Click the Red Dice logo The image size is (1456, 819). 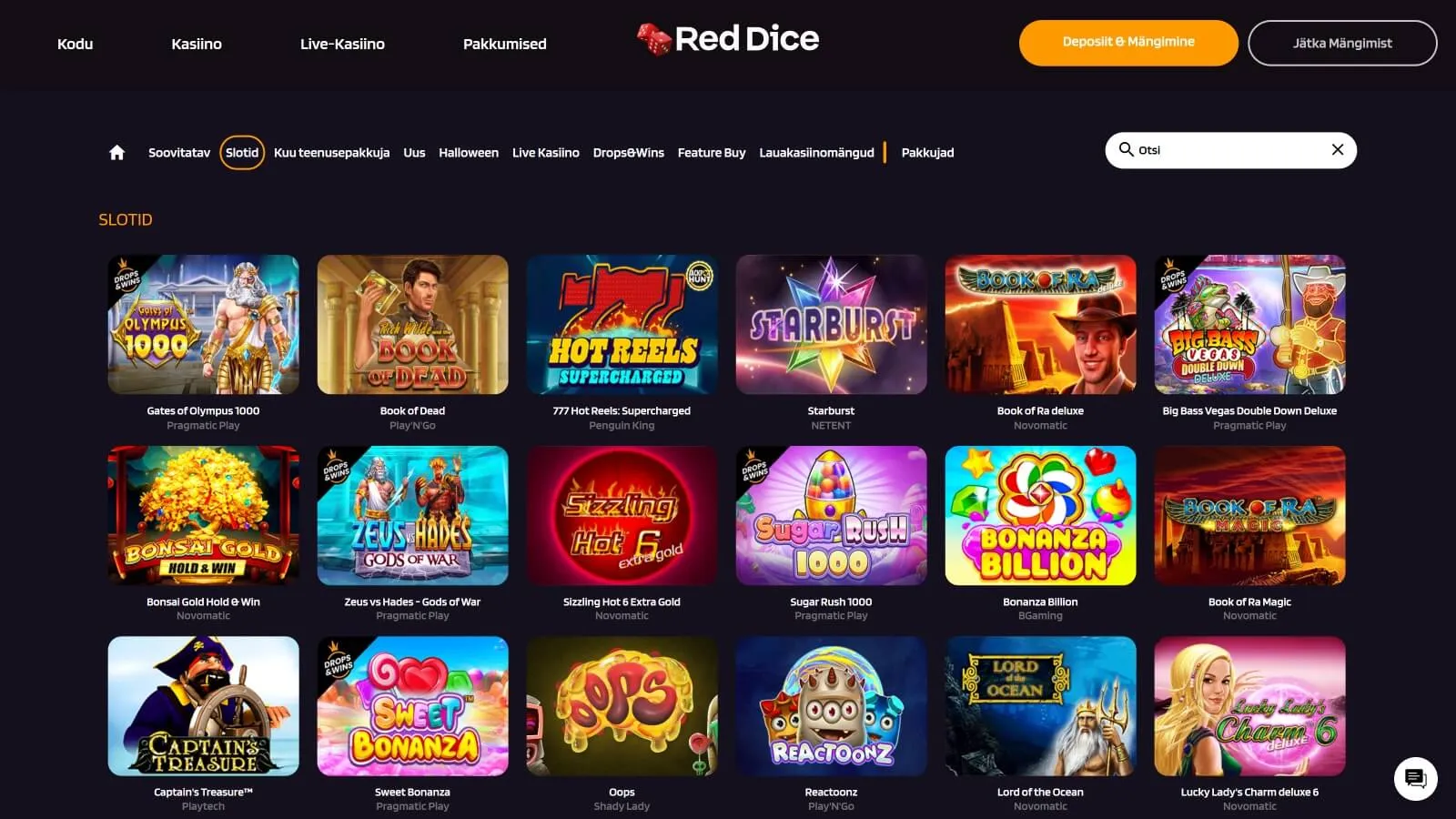[x=728, y=39]
